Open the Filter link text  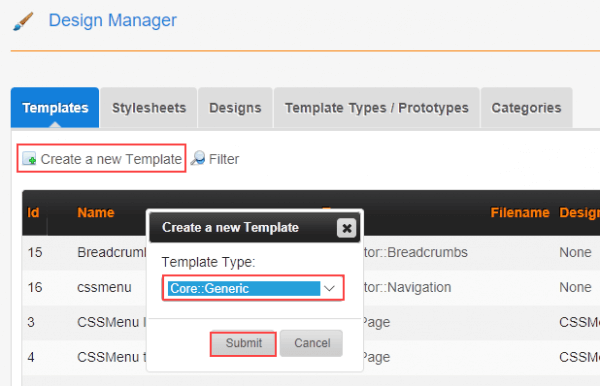tap(224, 159)
